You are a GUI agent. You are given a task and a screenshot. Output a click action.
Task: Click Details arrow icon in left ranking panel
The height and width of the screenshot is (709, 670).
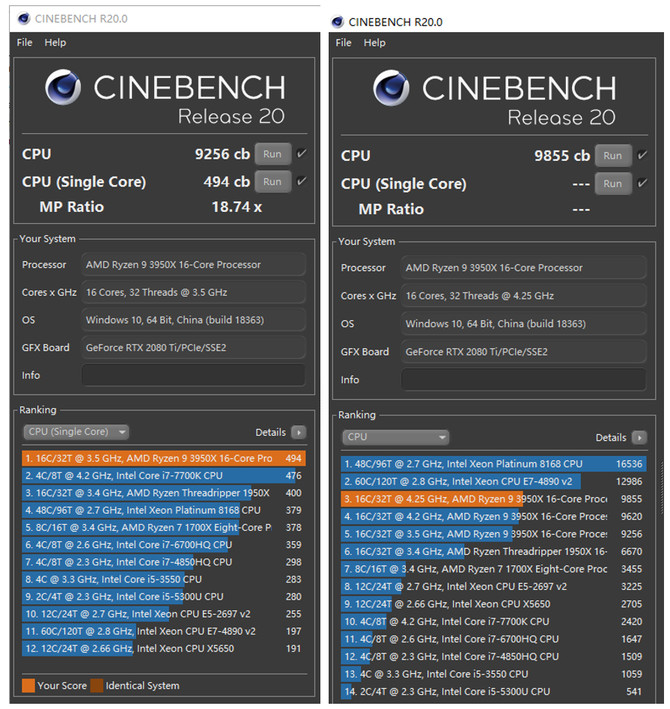(298, 432)
